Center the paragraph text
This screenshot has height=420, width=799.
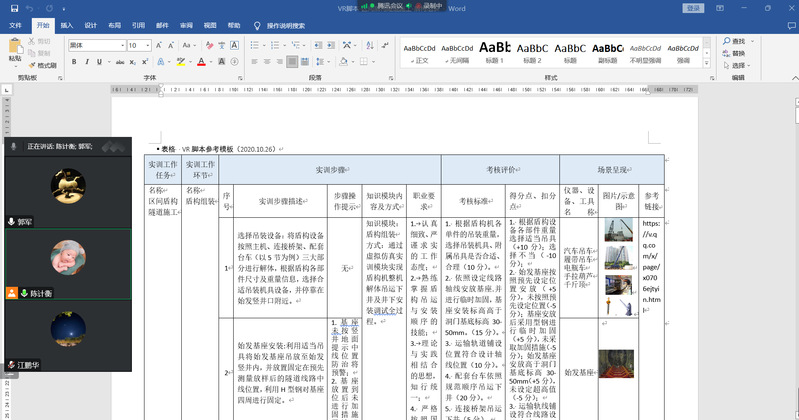coord(267,62)
